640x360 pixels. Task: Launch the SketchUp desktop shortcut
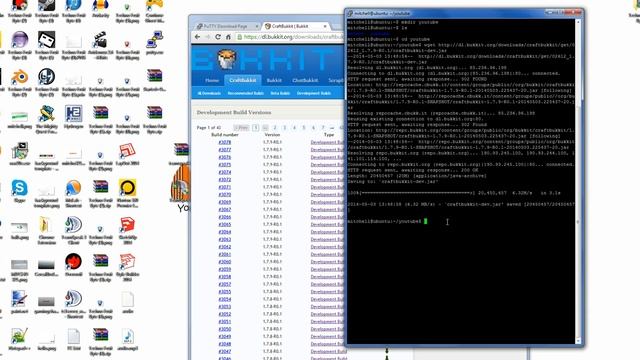(127, 229)
